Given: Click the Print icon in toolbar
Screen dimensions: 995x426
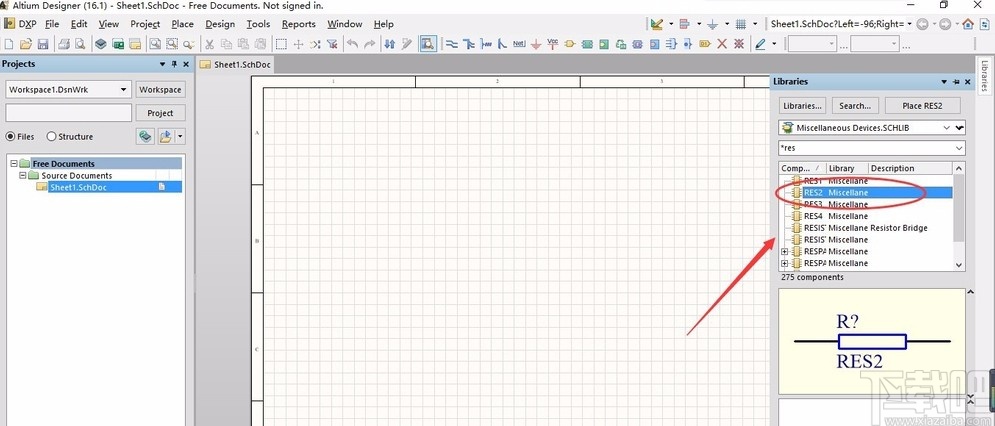Looking at the screenshot, I should 63,44.
